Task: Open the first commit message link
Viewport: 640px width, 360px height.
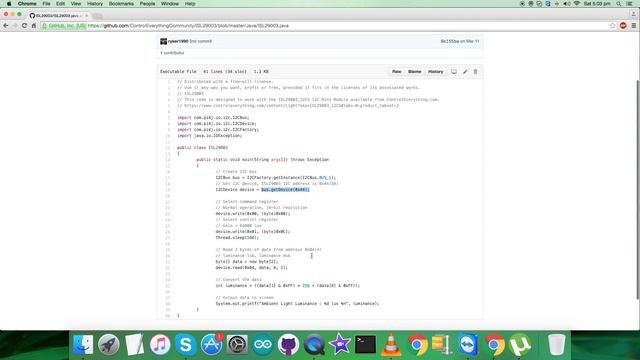Action: [x=200, y=41]
